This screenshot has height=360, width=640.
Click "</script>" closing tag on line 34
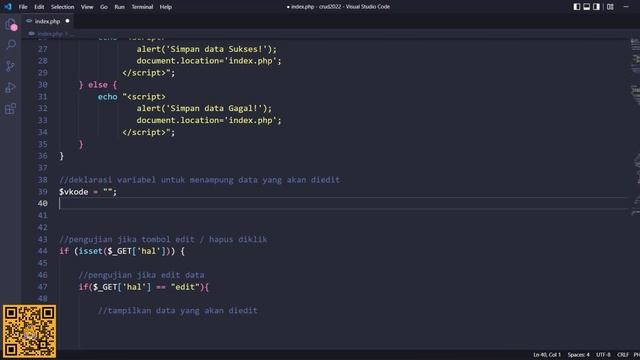(144, 132)
